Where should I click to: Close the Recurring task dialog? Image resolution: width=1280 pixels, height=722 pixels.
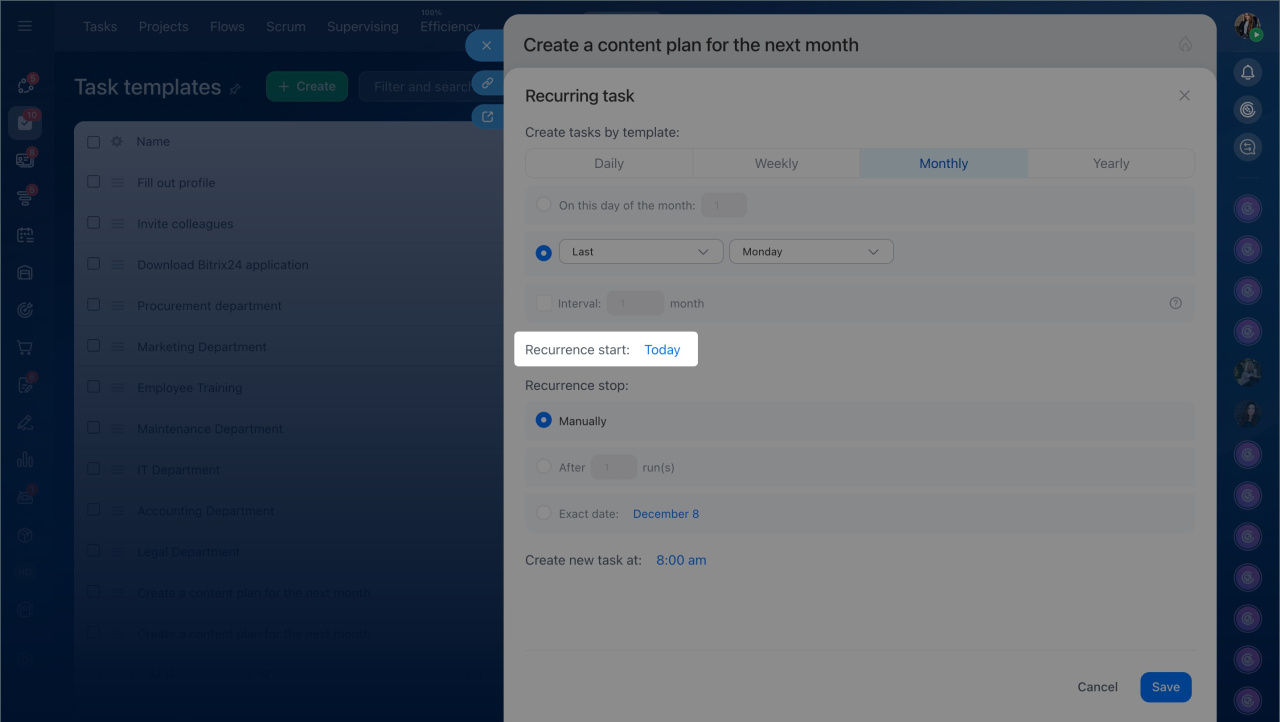tap(1184, 96)
